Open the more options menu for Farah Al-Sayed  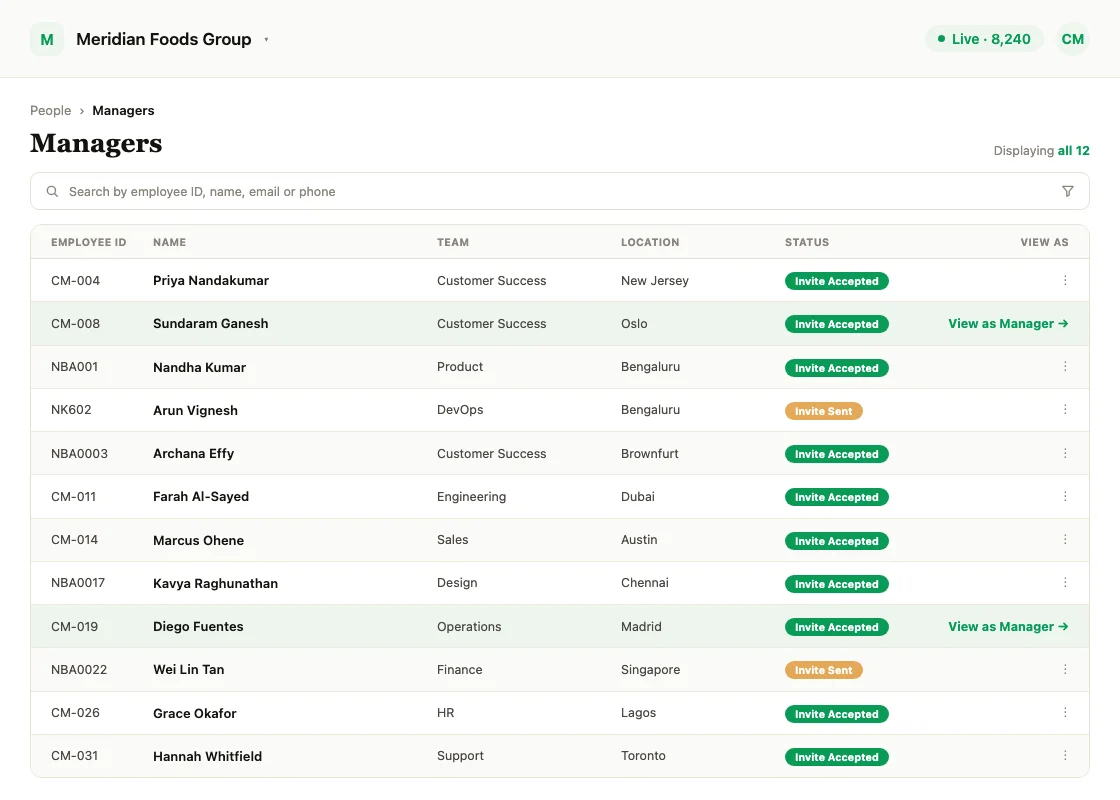click(x=1065, y=496)
